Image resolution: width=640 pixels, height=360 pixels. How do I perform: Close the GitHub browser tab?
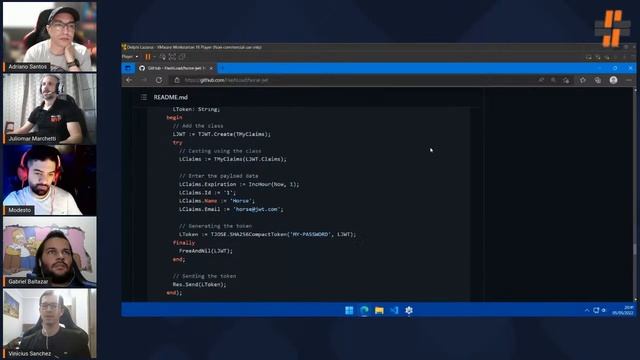[x=211, y=68]
